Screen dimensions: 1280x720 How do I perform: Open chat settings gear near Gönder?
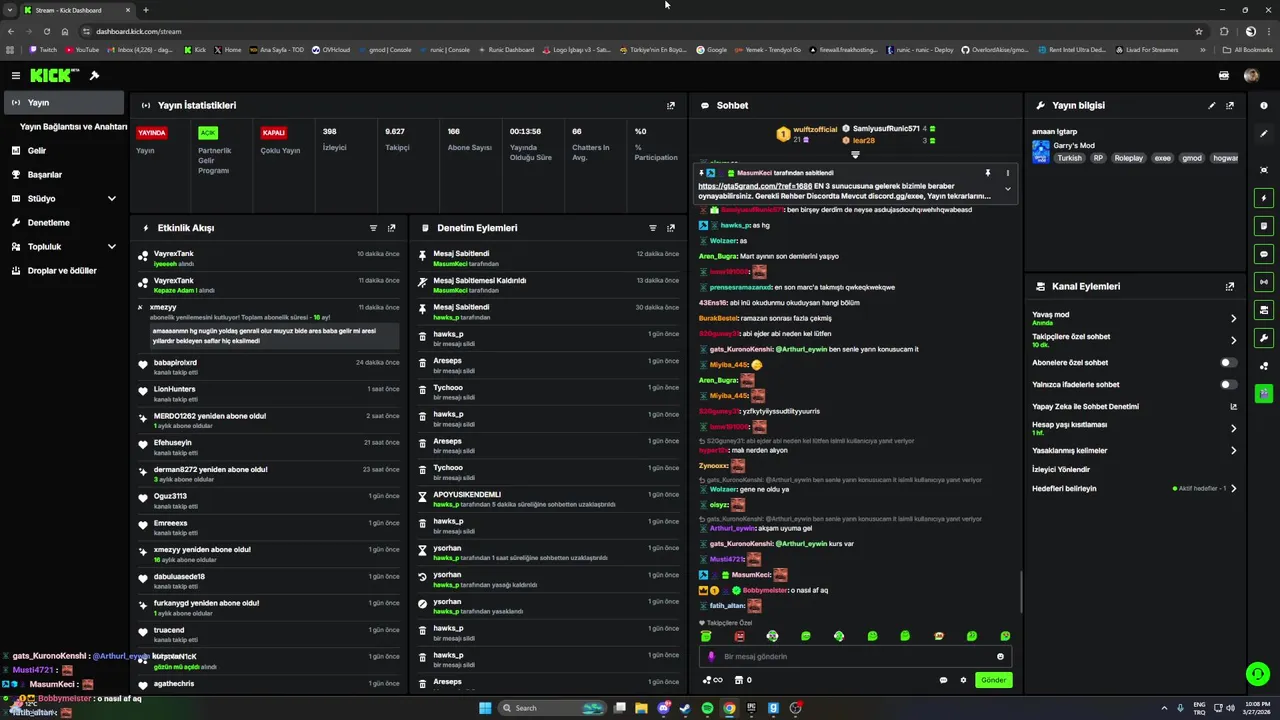tap(964, 680)
